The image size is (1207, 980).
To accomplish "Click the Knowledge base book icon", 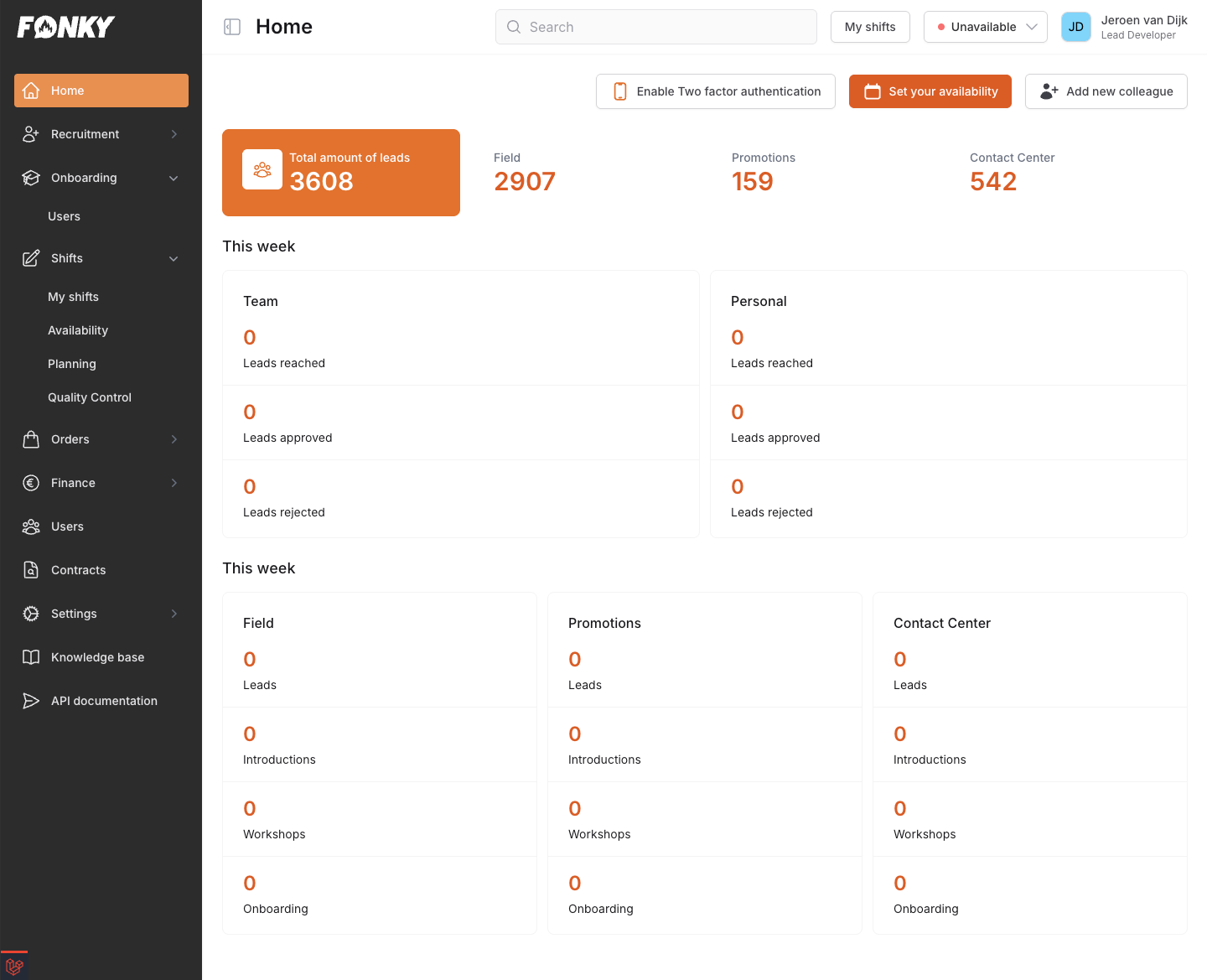I will pyautogui.click(x=31, y=656).
